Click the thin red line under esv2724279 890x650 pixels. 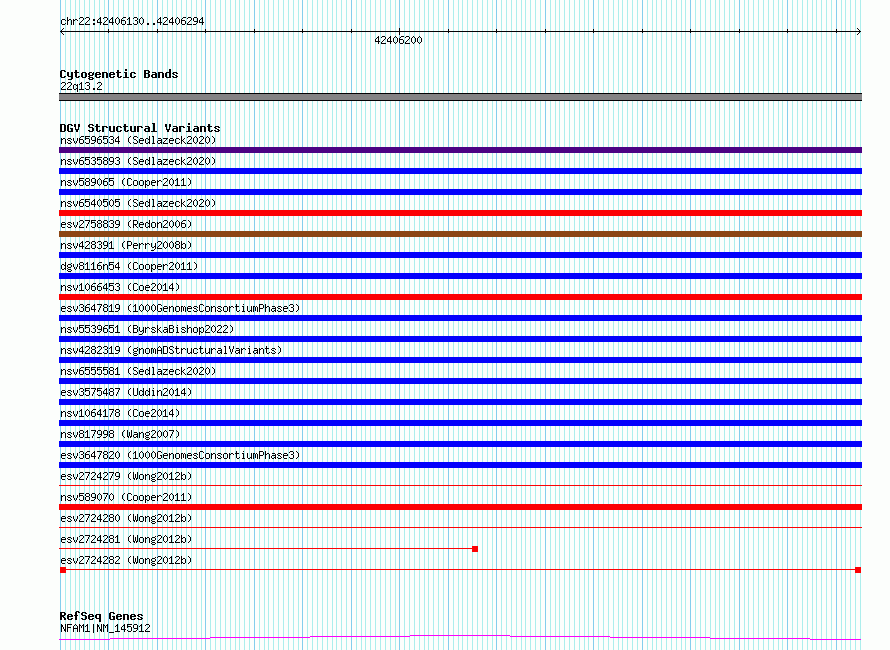460,486
